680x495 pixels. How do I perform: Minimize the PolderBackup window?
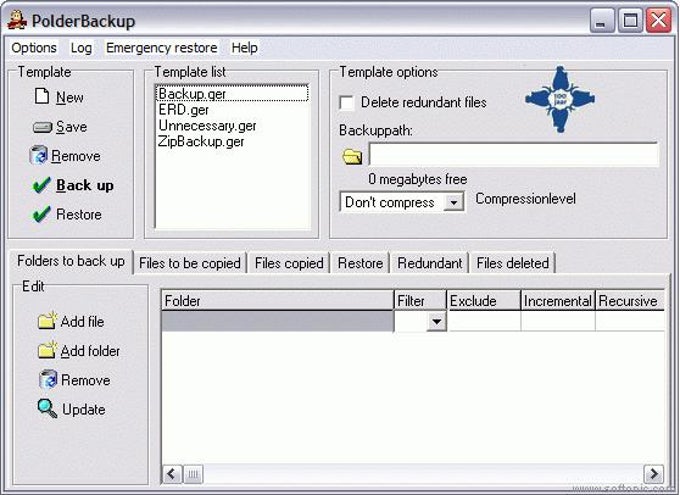pos(602,20)
